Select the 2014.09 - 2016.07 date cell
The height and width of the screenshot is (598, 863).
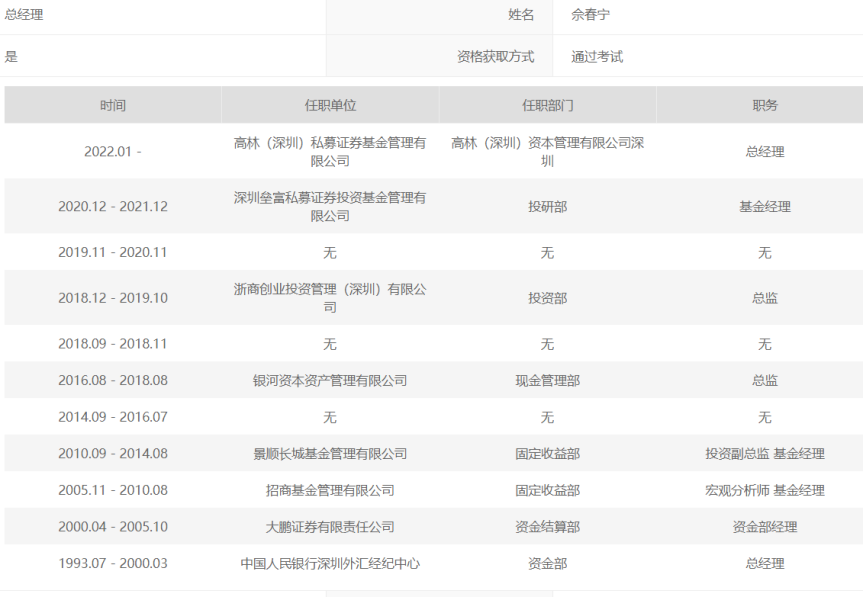pyautogui.click(x=113, y=416)
